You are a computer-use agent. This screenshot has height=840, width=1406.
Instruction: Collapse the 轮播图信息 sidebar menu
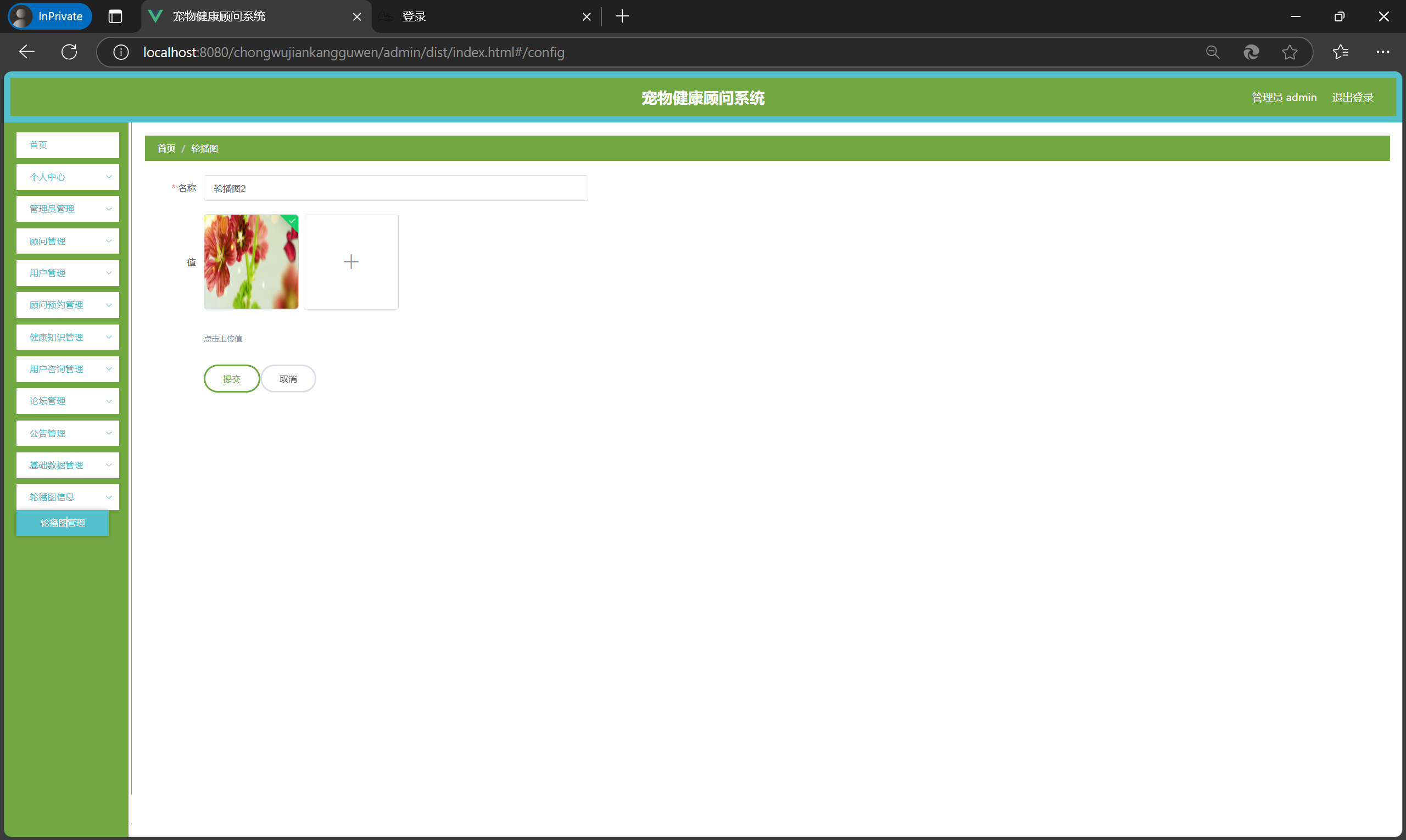68,497
